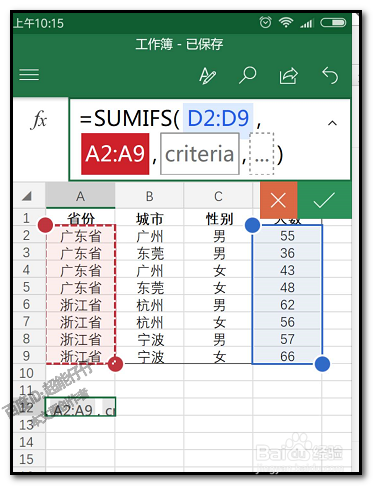
Task: Tap header cell 省份
Action: [81, 219]
